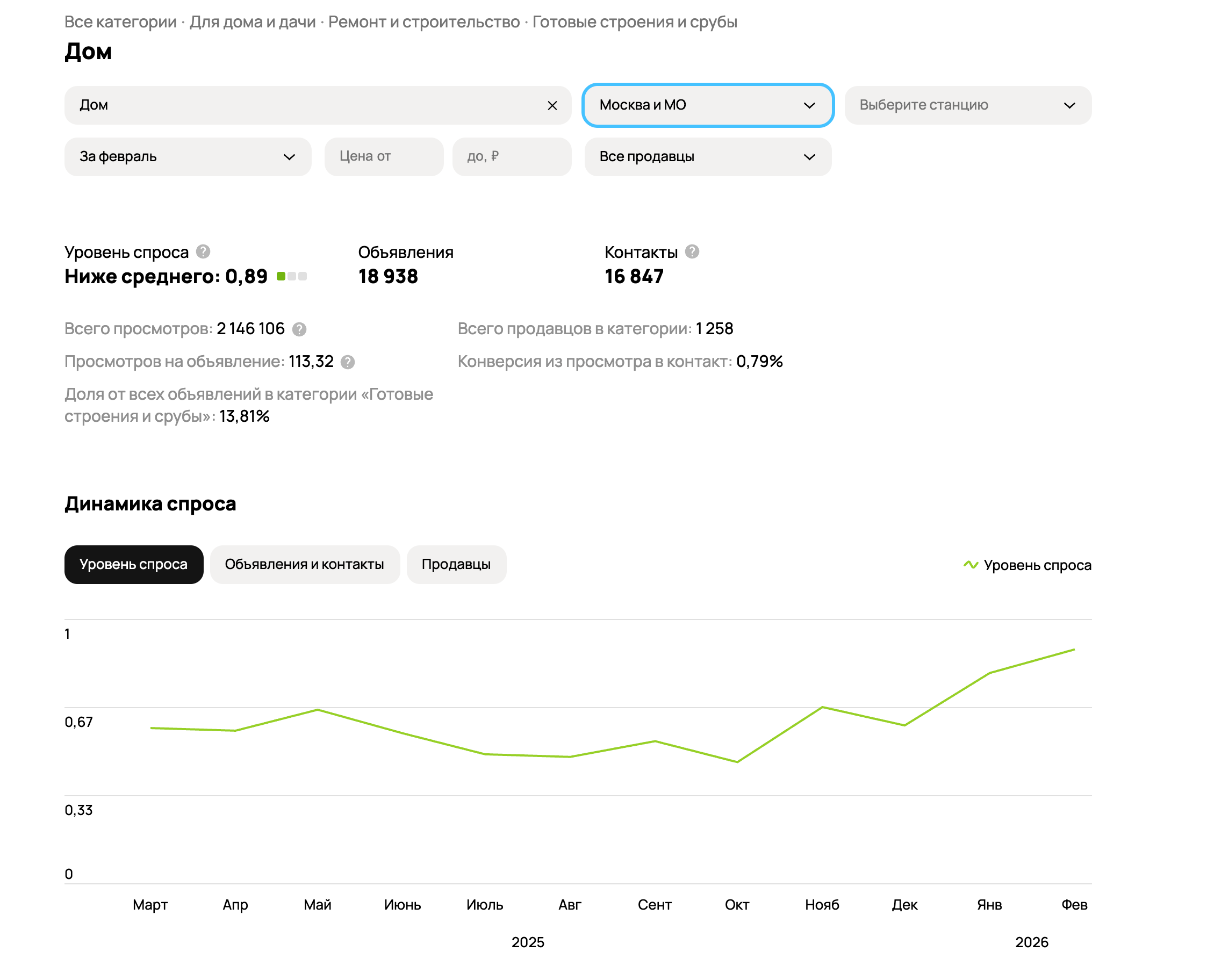
Task: Open 'Для дома и дачи' breadcrumb link
Action: point(253,22)
